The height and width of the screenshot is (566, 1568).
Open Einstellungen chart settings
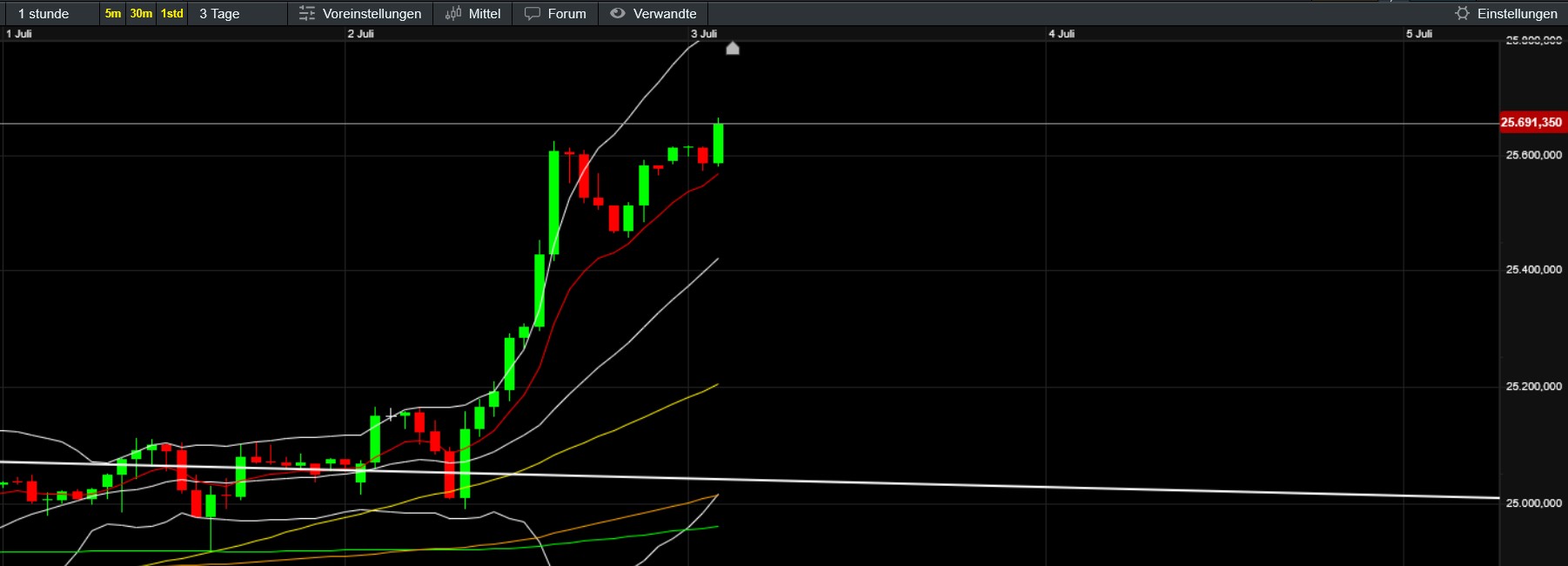(x=1506, y=14)
